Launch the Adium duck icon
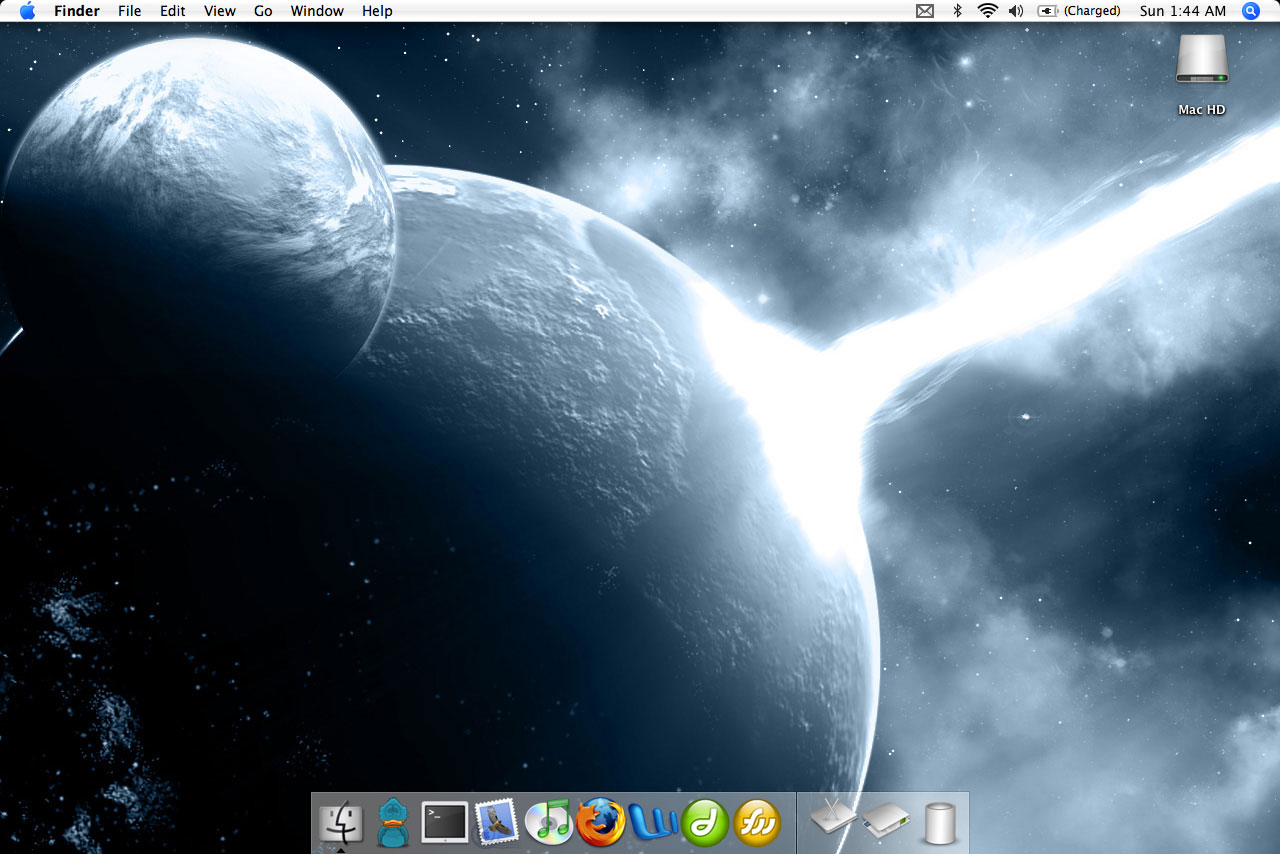This screenshot has height=854, width=1280. click(x=393, y=823)
